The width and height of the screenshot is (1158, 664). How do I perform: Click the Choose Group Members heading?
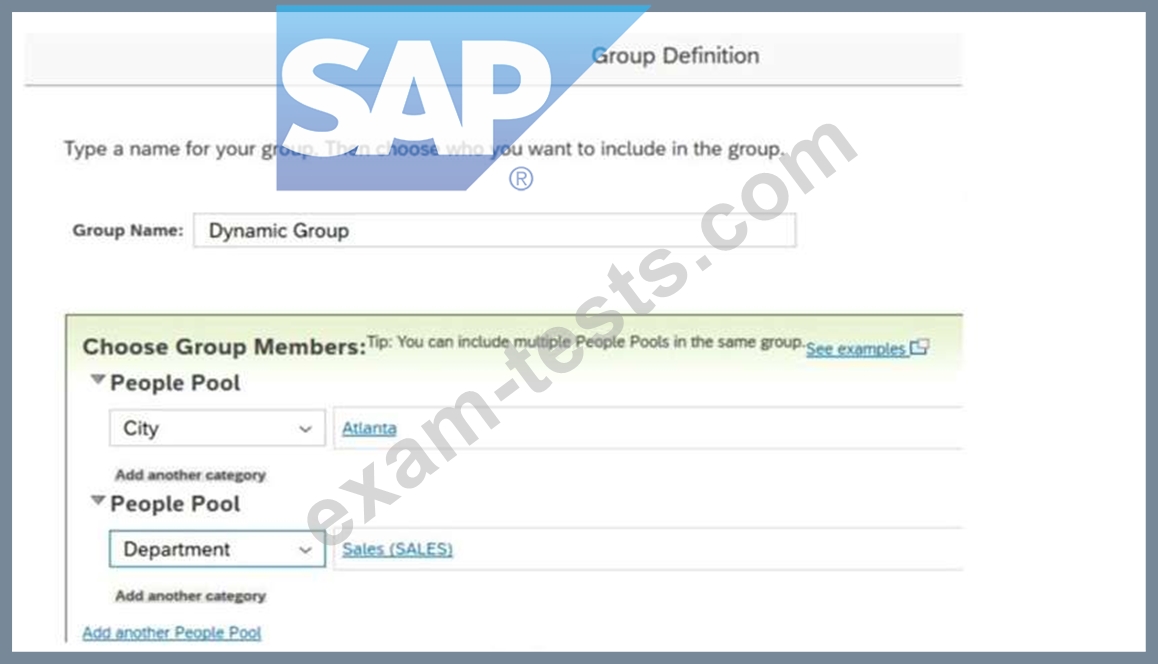coord(225,346)
